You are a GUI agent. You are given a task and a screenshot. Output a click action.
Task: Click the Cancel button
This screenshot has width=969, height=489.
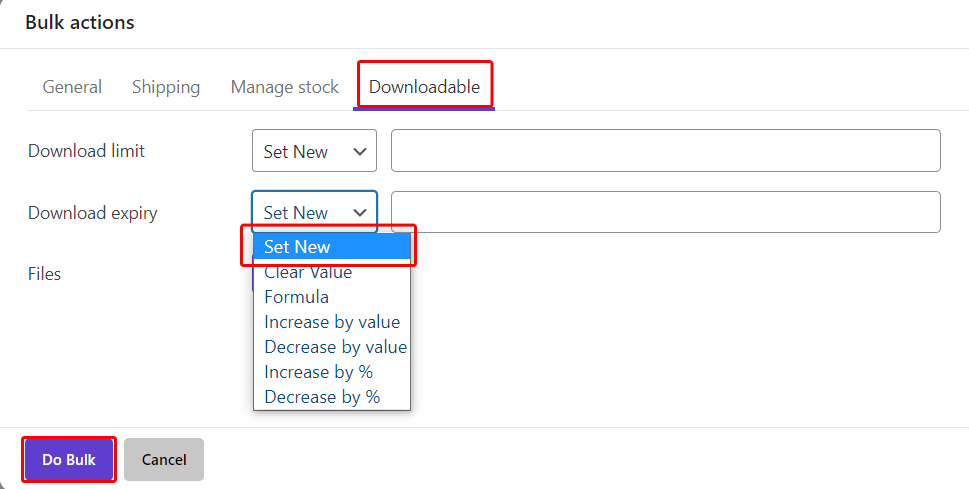click(164, 460)
